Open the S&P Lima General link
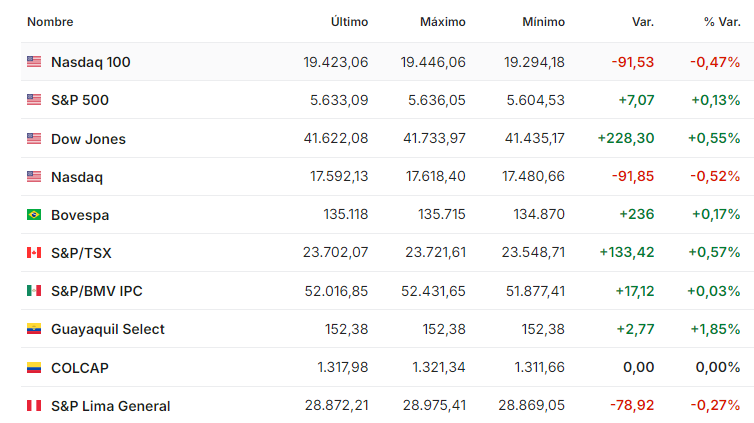This screenshot has width=754, height=423. point(111,406)
